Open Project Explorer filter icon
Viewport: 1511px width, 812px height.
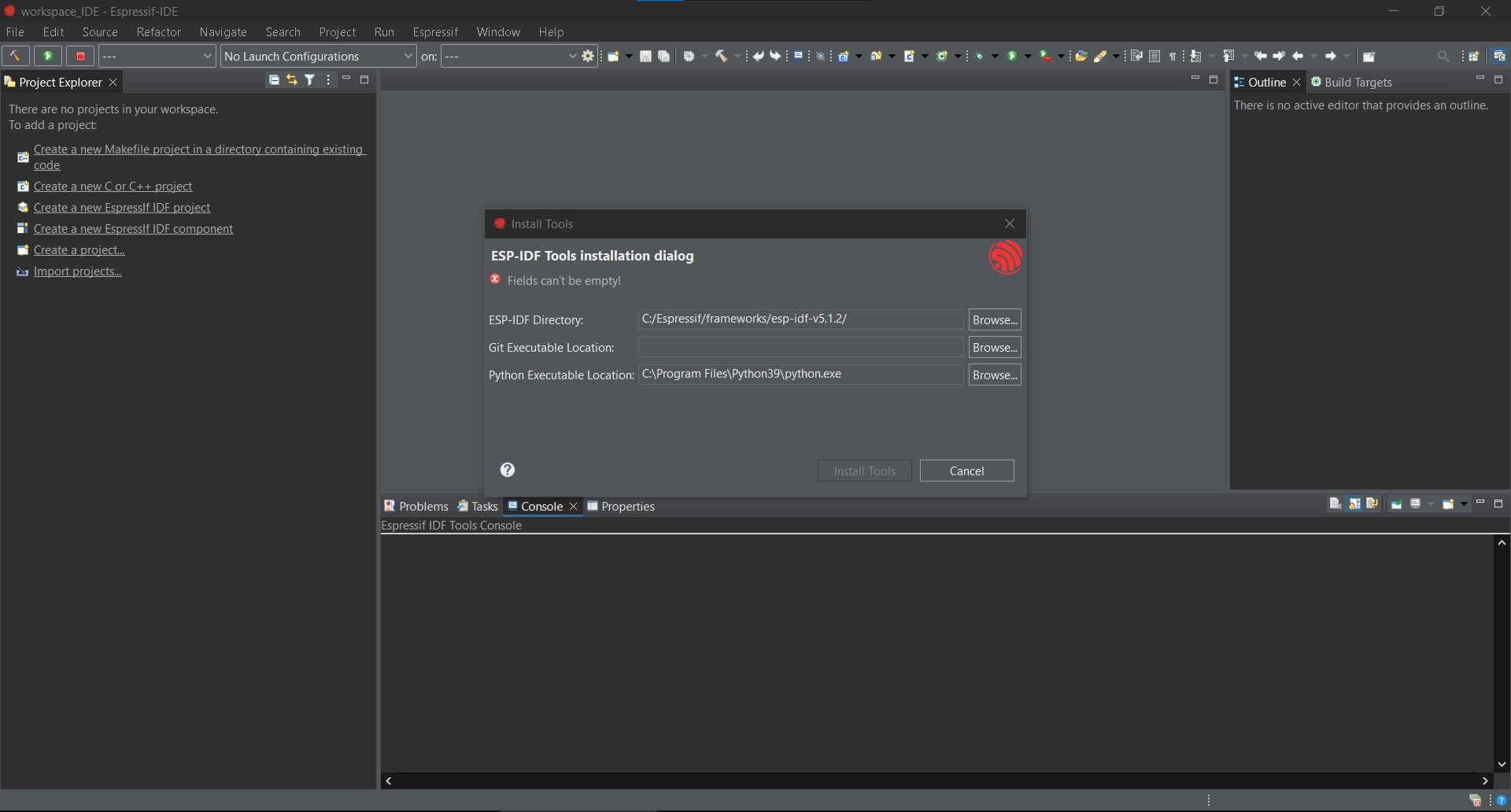click(310, 79)
